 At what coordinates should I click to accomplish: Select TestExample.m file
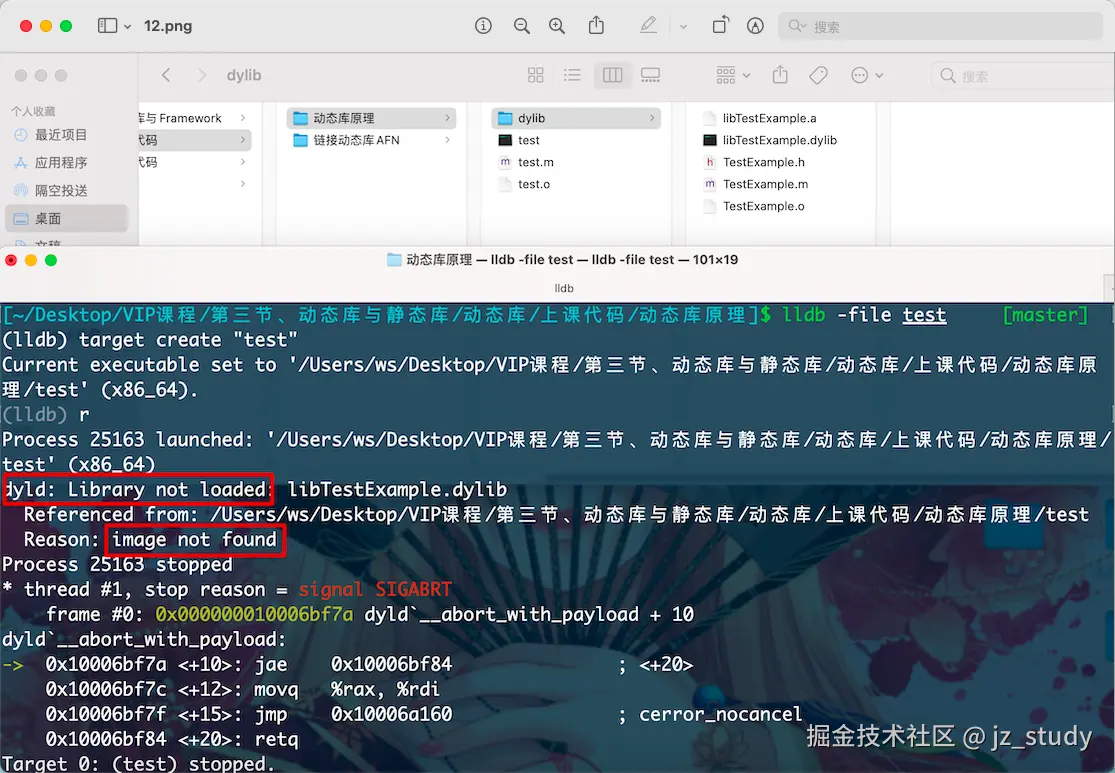click(765, 184)
